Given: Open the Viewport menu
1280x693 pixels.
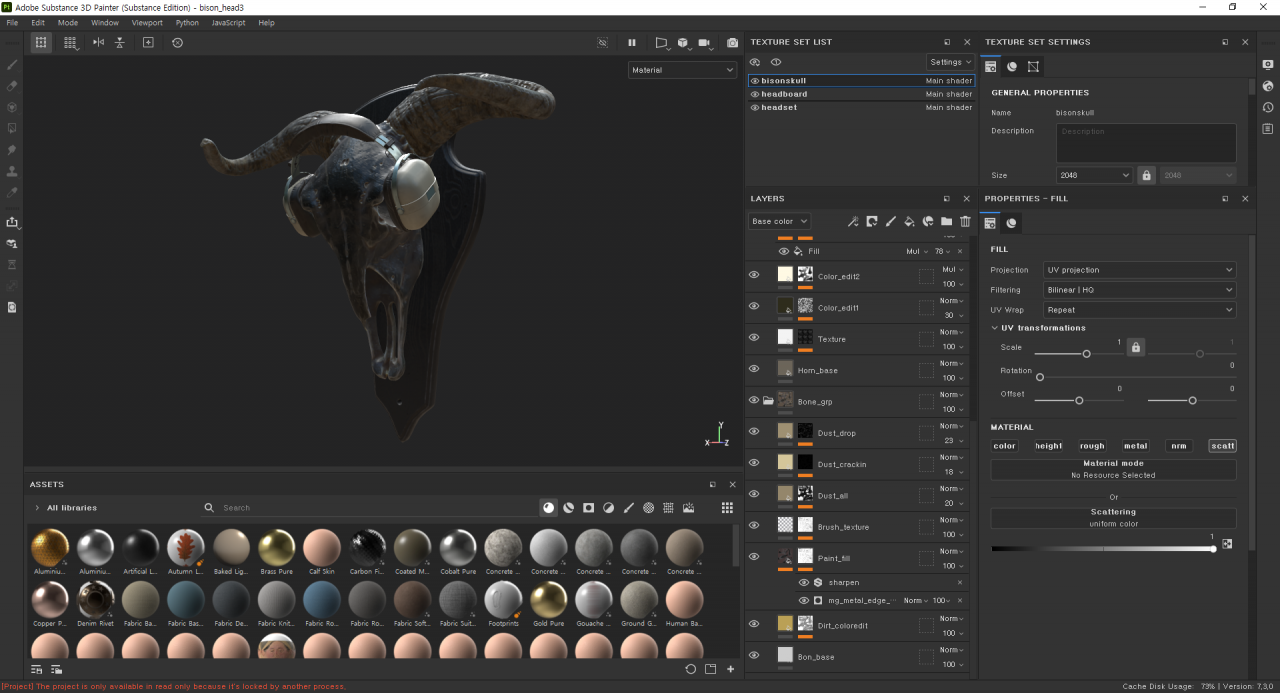Looking at the screenshot, I should click(x=146, y=22).
